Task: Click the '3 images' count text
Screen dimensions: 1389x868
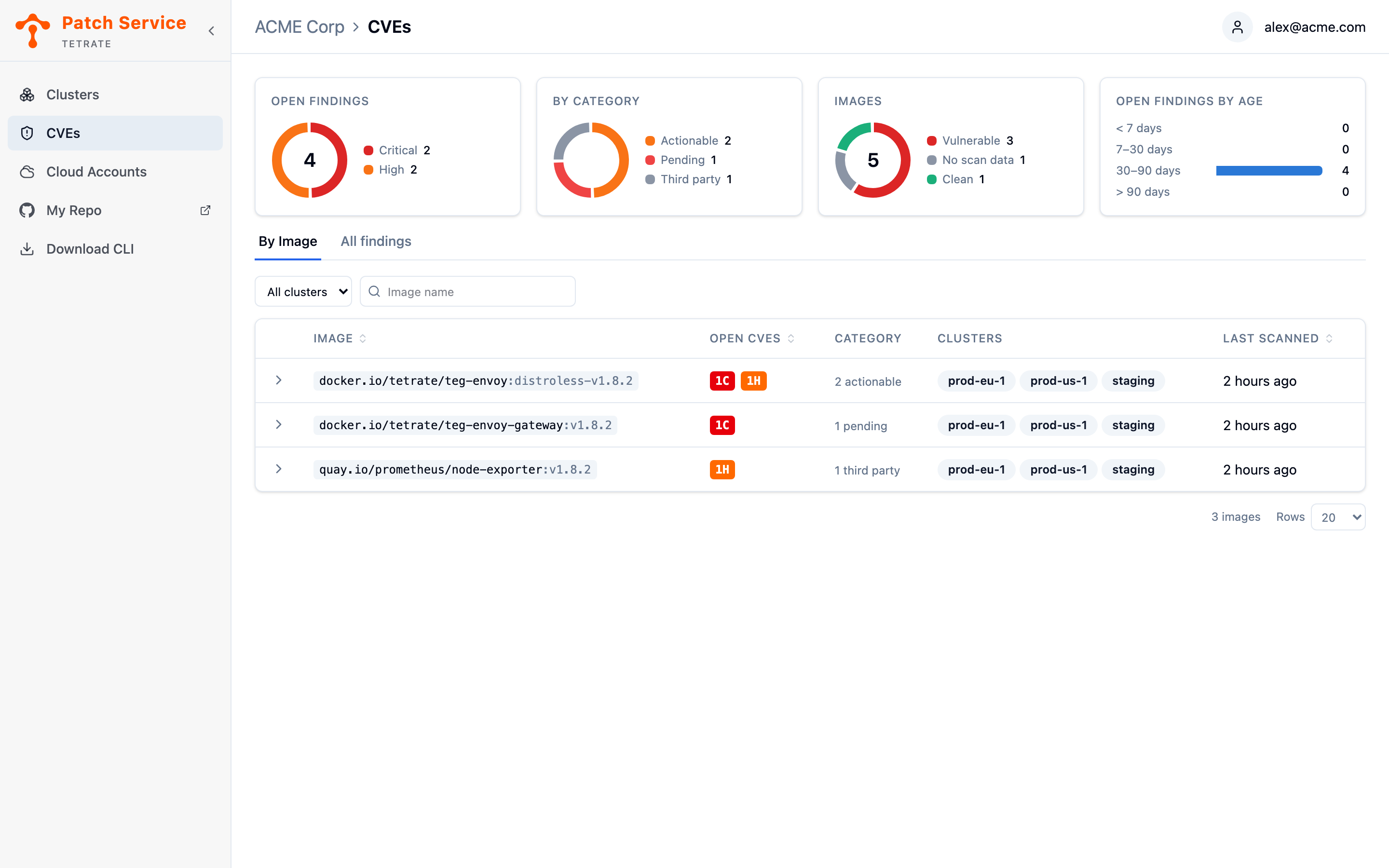Action: point(1235,516)
